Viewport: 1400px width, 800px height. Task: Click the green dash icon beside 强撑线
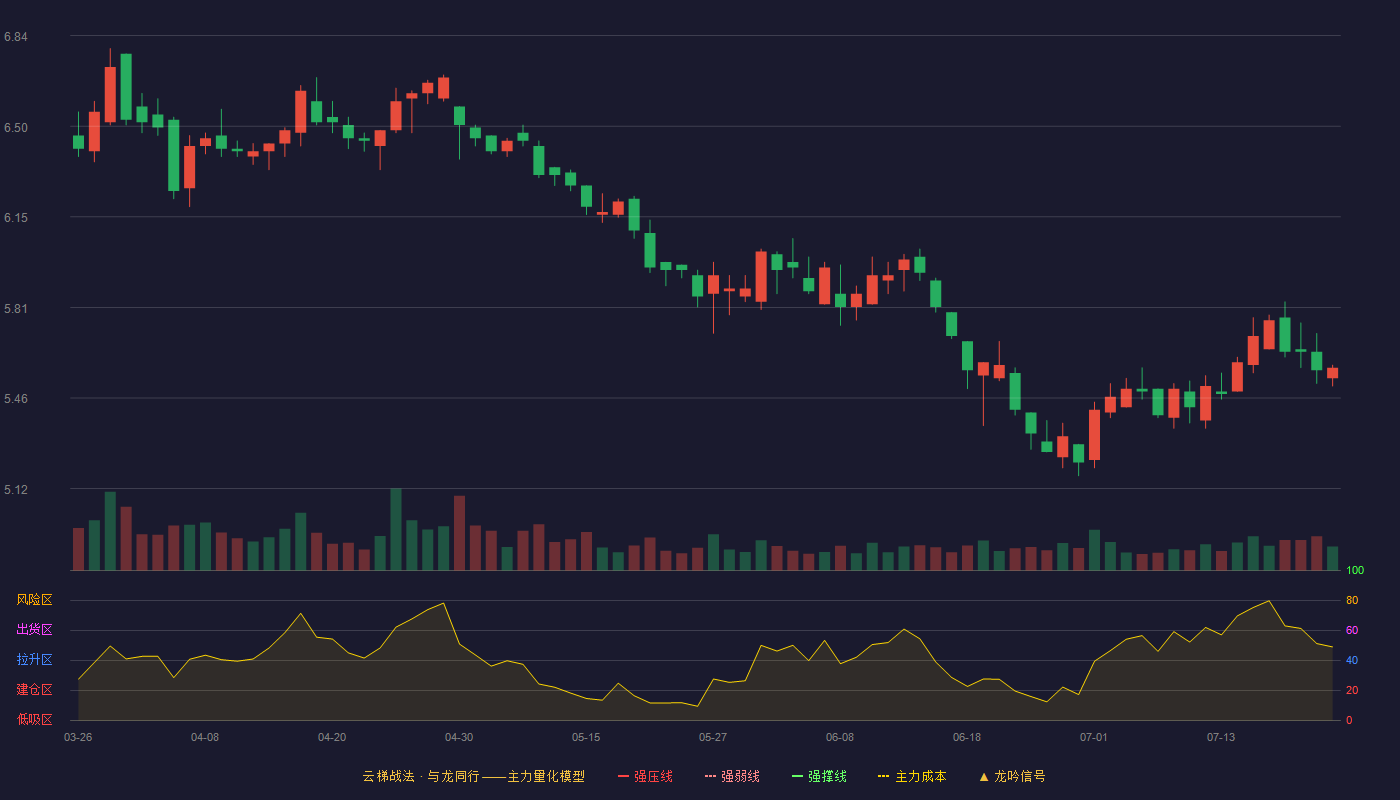point(797,776)
